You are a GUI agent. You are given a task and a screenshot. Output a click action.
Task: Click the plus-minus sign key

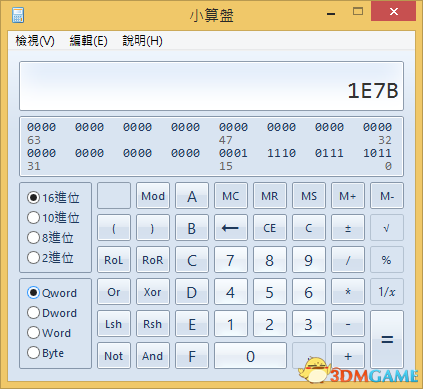tap(348, 228)
